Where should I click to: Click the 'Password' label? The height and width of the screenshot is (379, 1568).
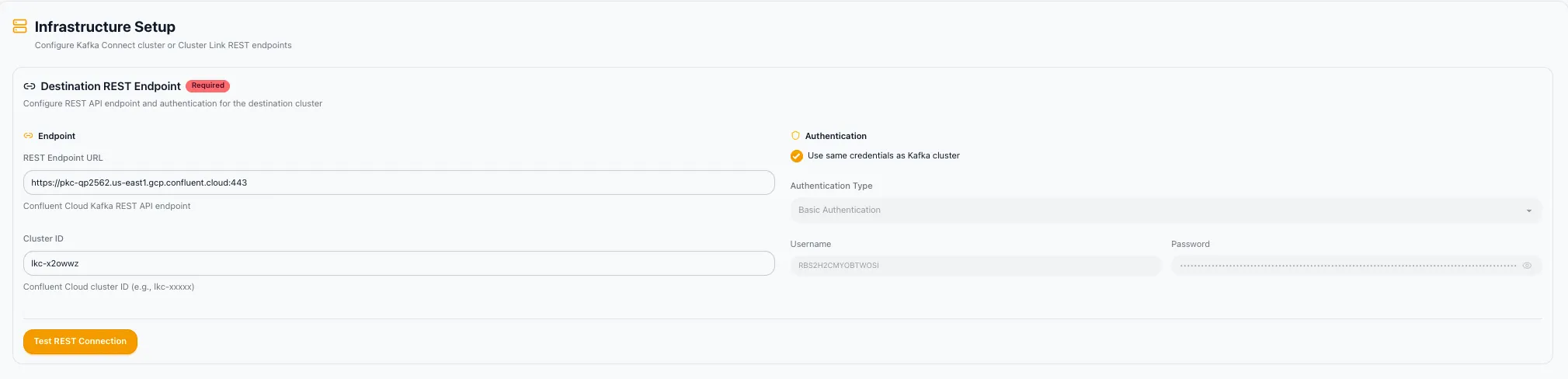(x=1191, y=245)
